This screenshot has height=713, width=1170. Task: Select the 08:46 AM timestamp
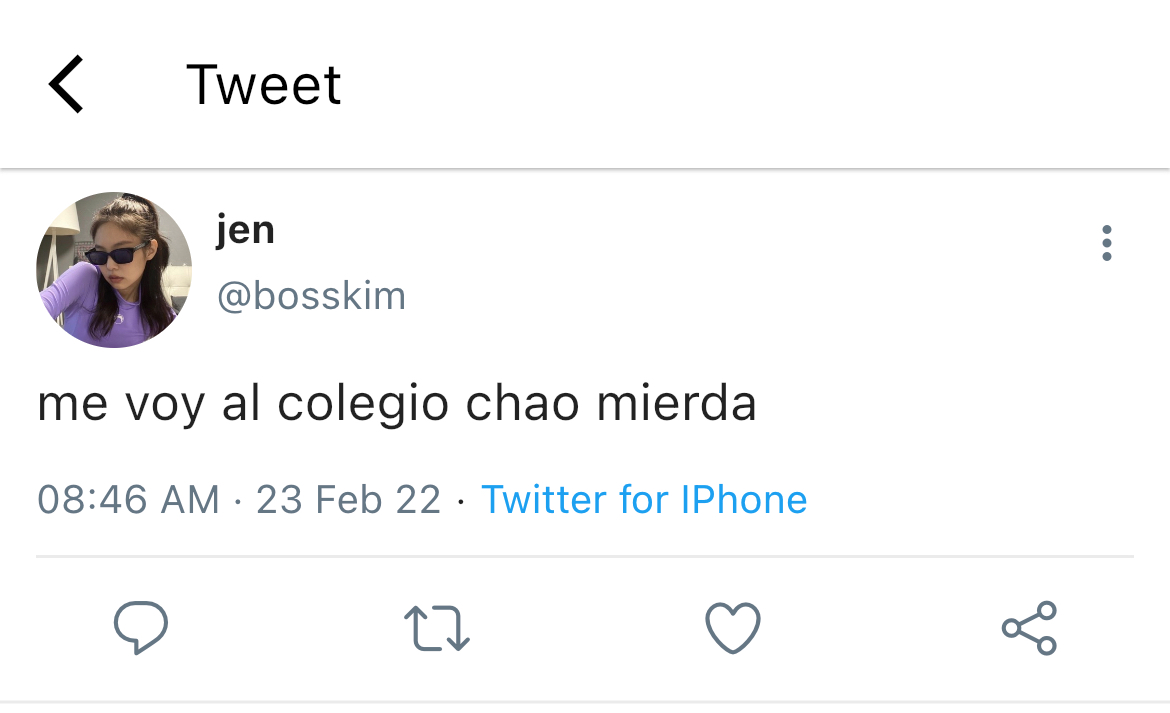point(128,499)
